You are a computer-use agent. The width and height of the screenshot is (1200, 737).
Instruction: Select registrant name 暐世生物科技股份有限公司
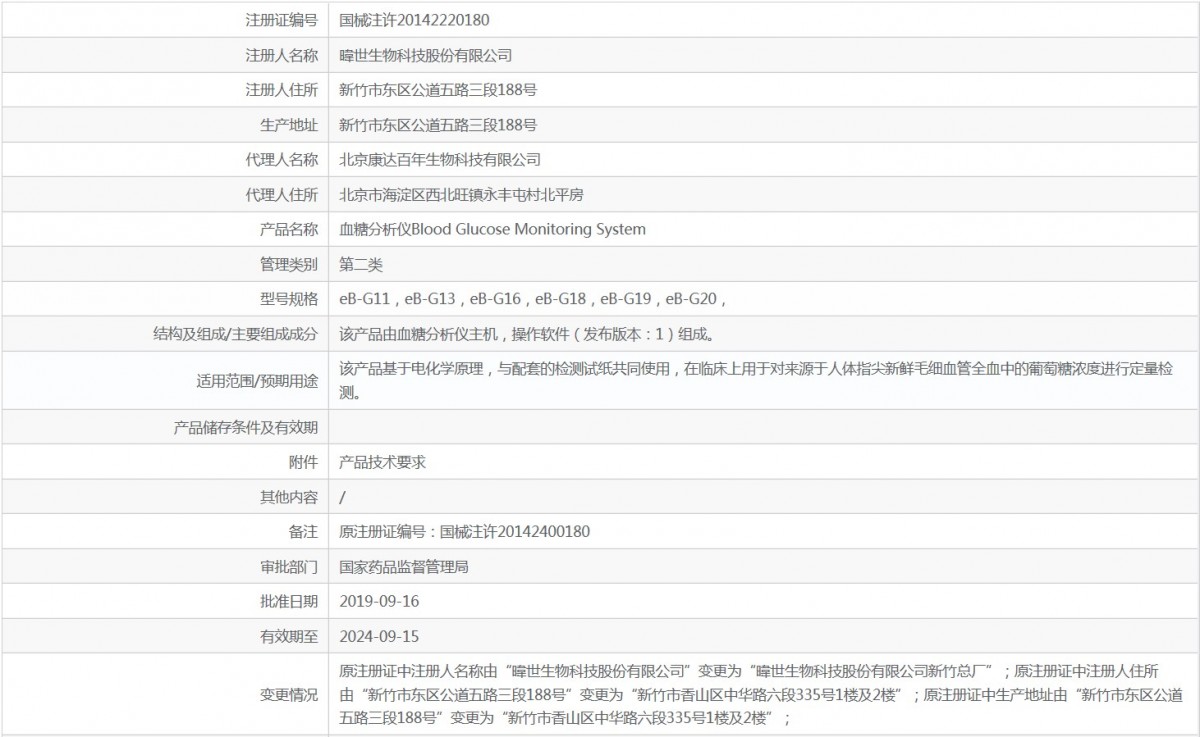pos(426,55)
